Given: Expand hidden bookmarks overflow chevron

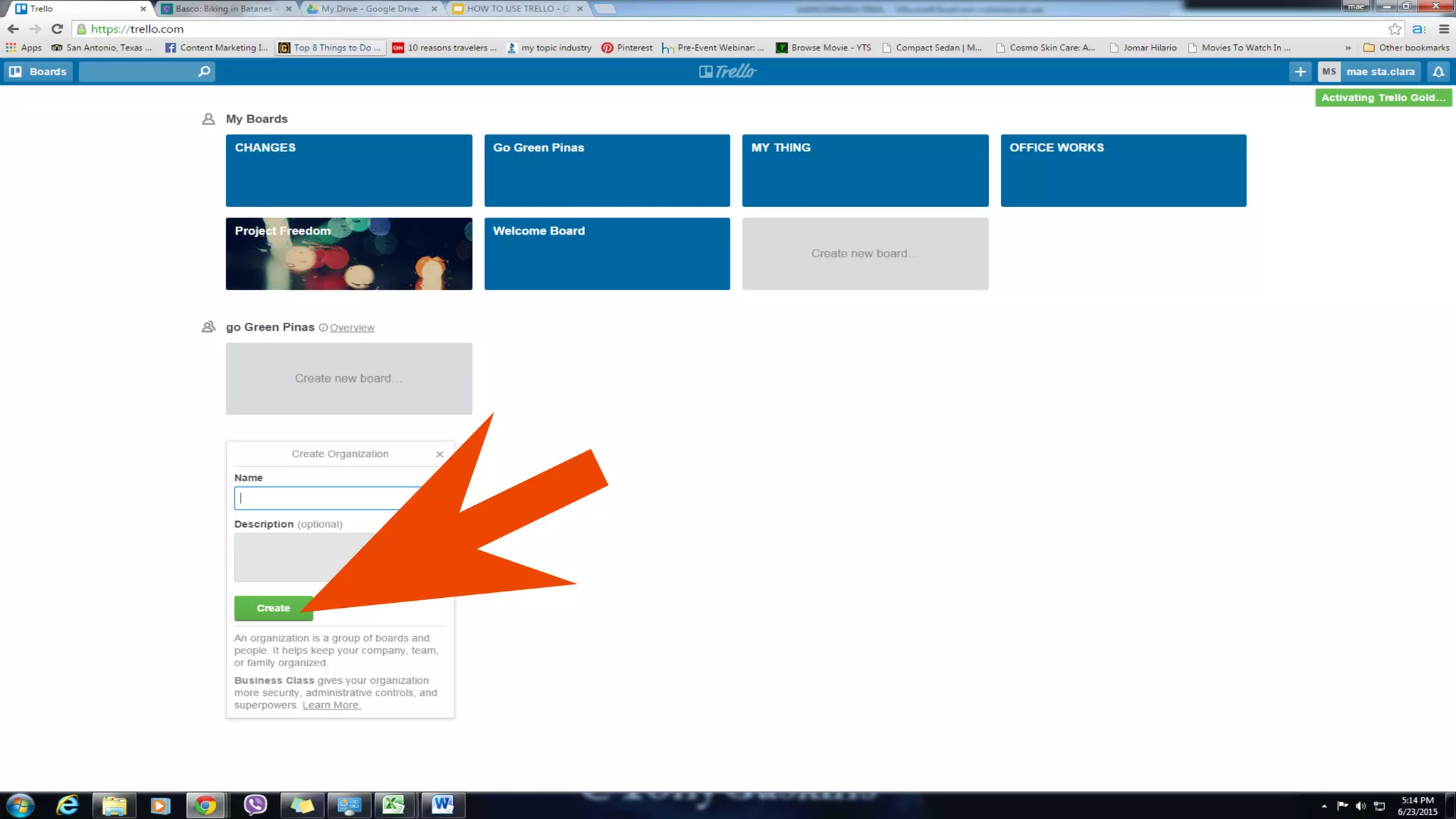Looking at the screenshot, I should point(1347,48).
